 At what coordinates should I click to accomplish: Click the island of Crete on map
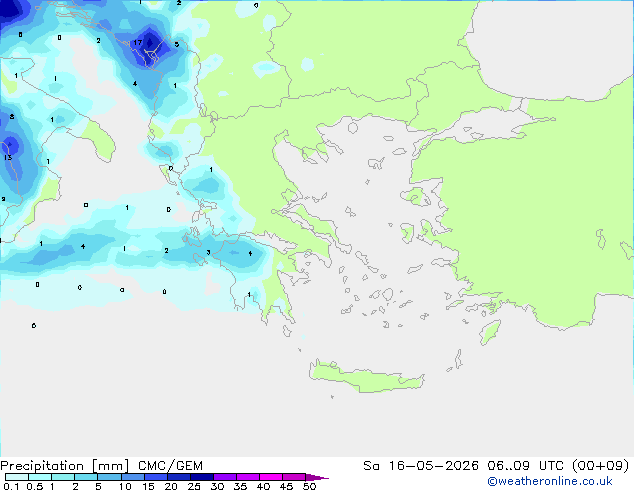(366, 376)
